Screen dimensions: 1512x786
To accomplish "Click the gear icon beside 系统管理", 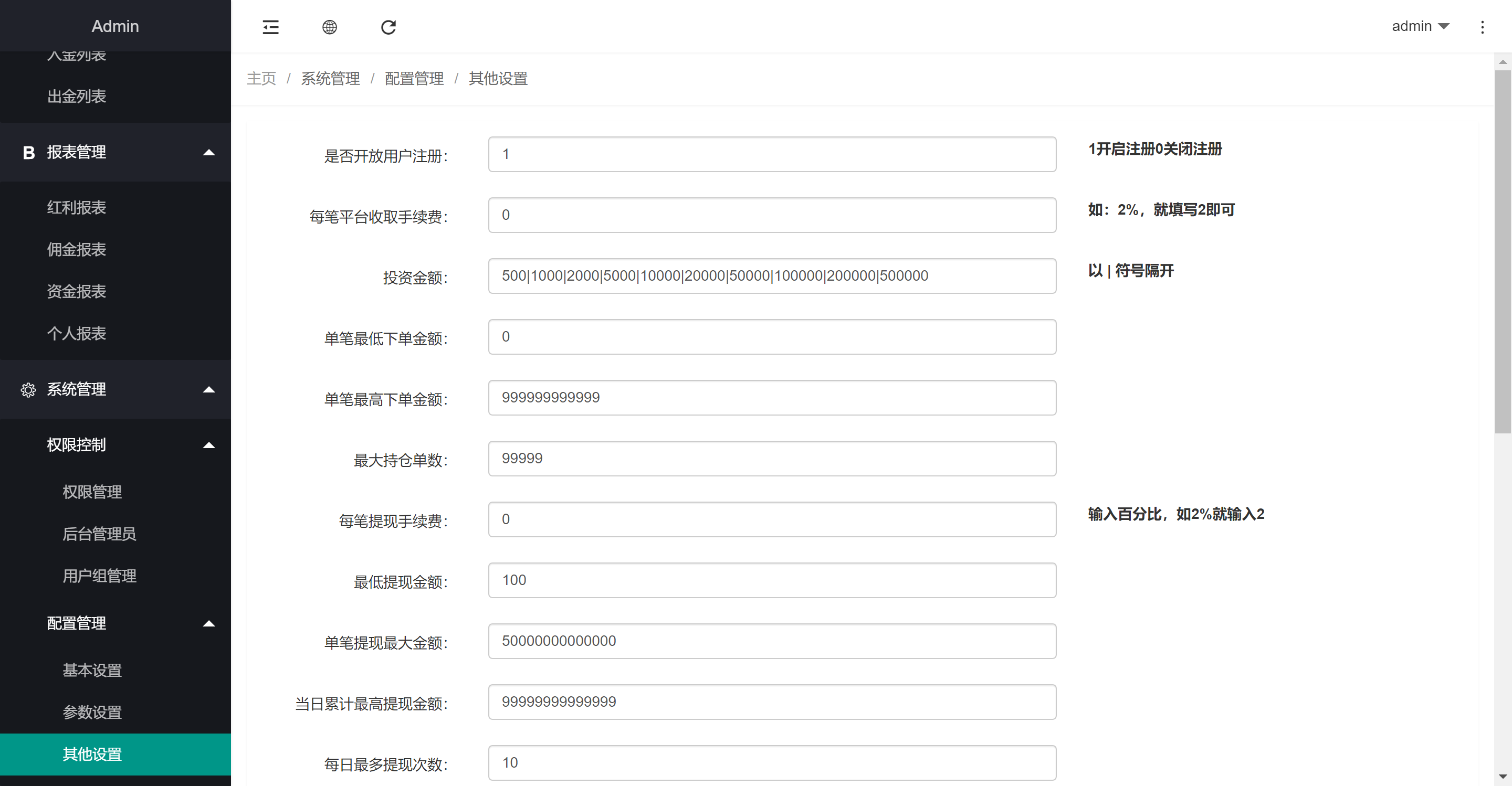I will pyautogui.click(x=28, y=390).
